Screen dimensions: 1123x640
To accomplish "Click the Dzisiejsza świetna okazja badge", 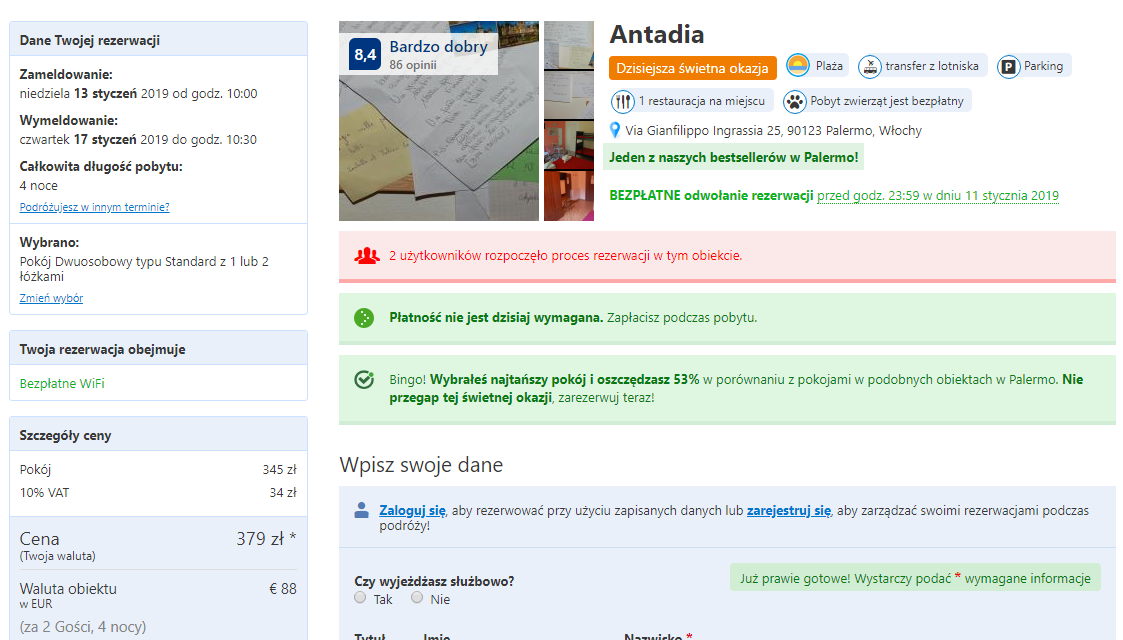I will tap(693, 68).
